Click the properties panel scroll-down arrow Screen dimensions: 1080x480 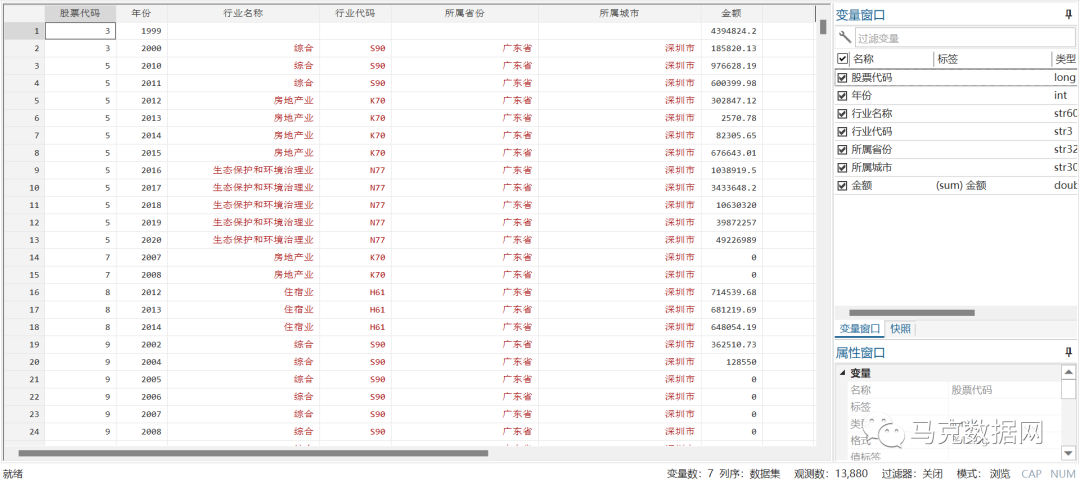click(x=1068, y=452)
